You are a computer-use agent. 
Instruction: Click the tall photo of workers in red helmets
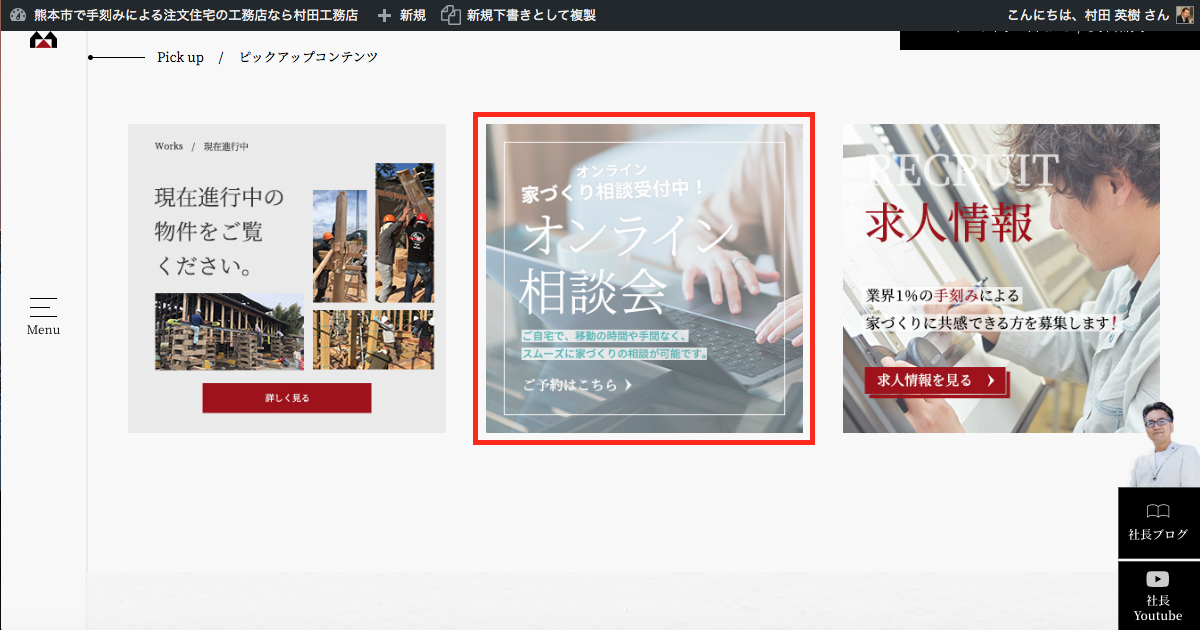point(404,232)
